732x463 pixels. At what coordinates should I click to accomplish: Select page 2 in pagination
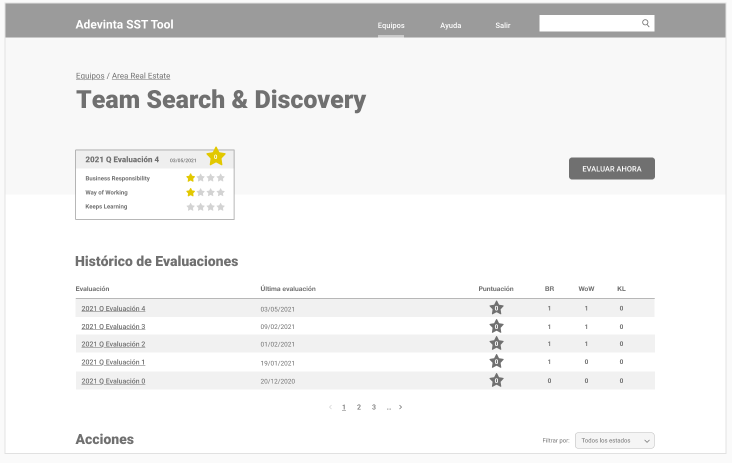coord(359,407)
